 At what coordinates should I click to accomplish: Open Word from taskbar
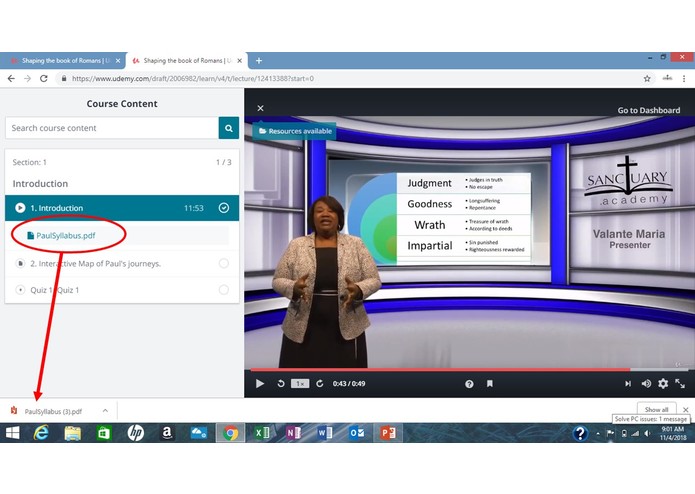click(325, 433)
